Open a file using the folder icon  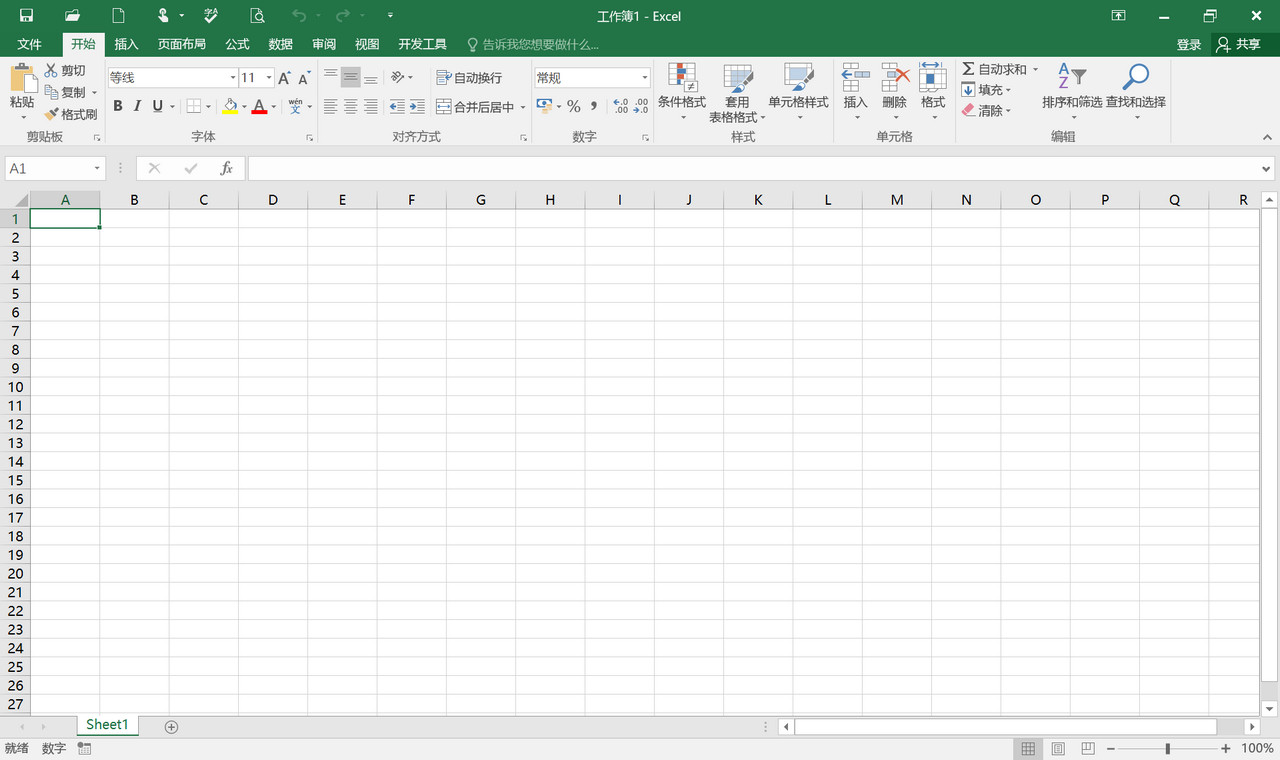pyautogui.click(x=72, y=15)
